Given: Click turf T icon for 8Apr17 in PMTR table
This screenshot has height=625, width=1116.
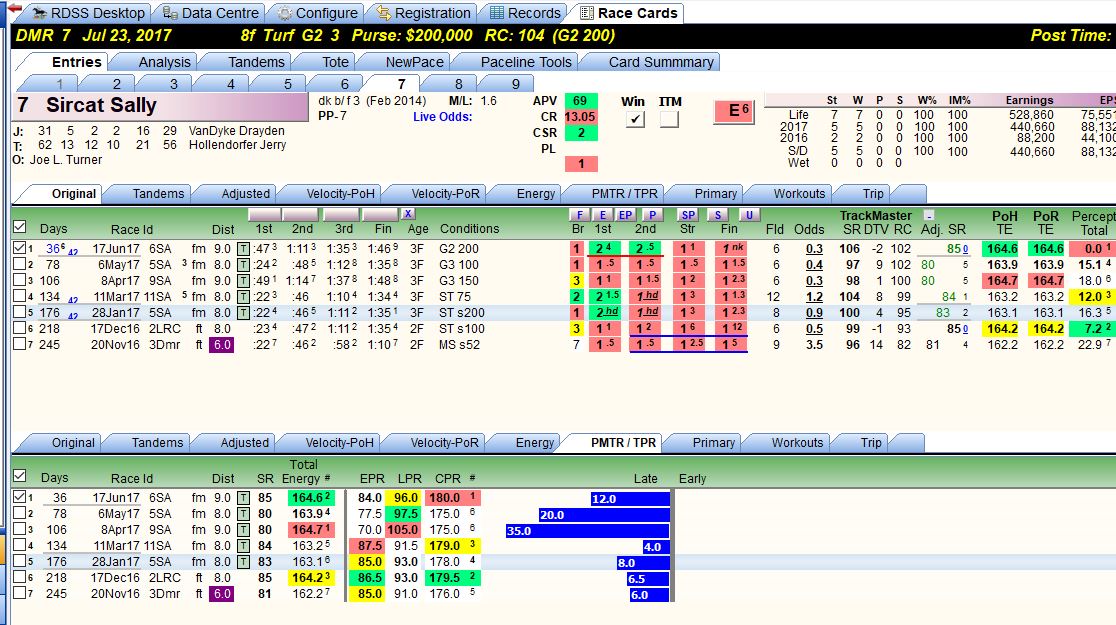Looking at the screenshot, I should pos(243,530).
